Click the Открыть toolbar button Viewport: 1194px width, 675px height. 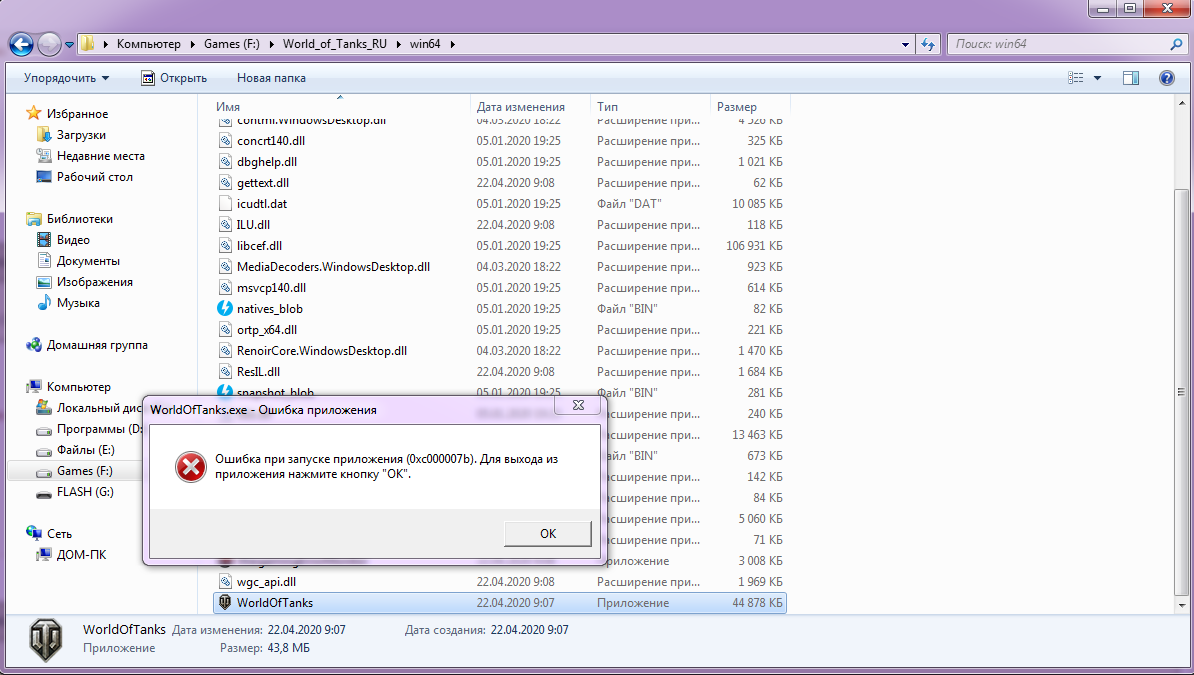[174, 78]
